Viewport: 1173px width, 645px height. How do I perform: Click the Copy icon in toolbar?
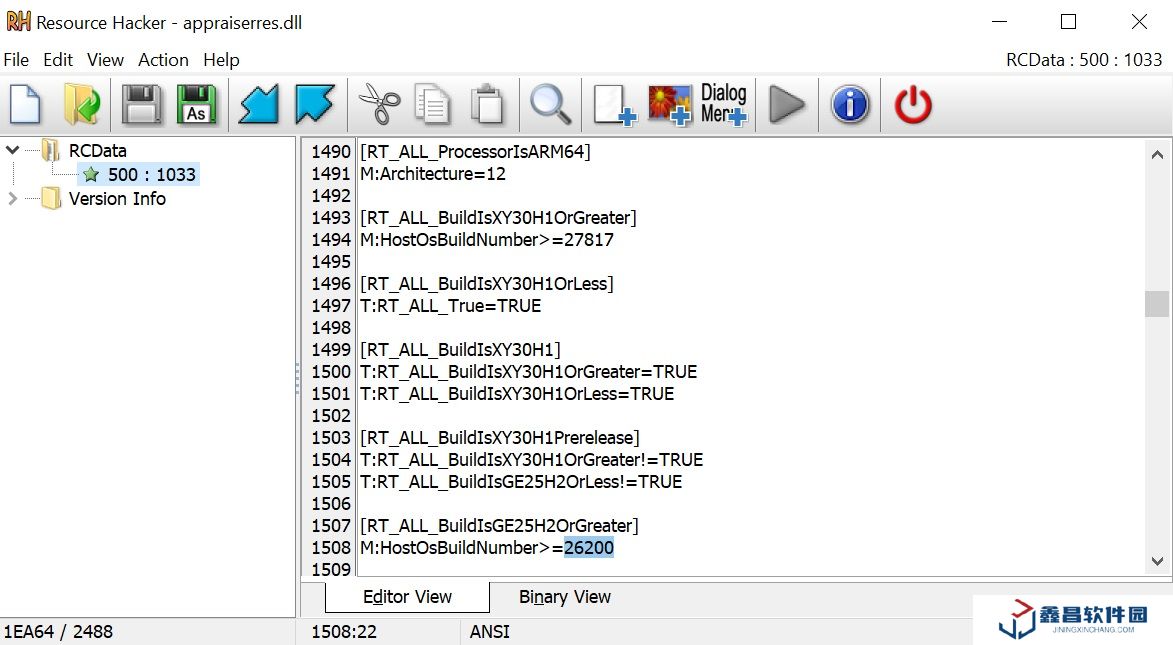point(433,104)
